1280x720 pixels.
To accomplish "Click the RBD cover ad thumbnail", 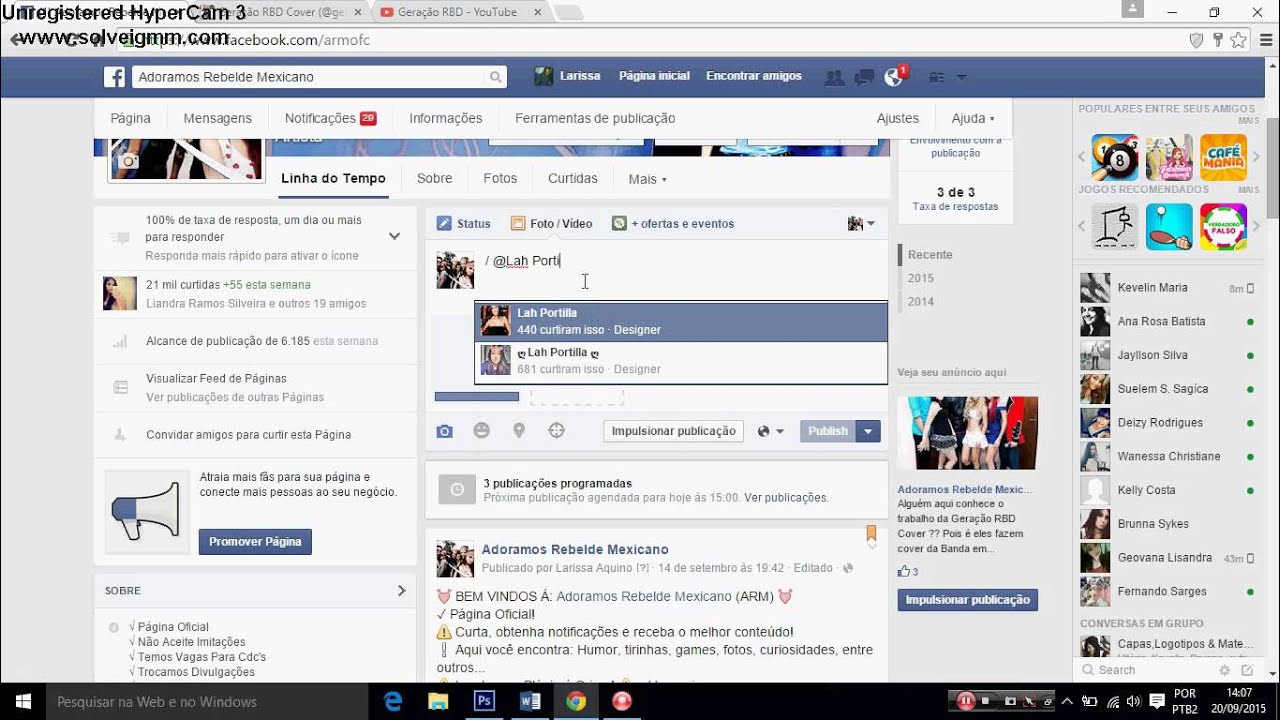I will coord(968,433).
